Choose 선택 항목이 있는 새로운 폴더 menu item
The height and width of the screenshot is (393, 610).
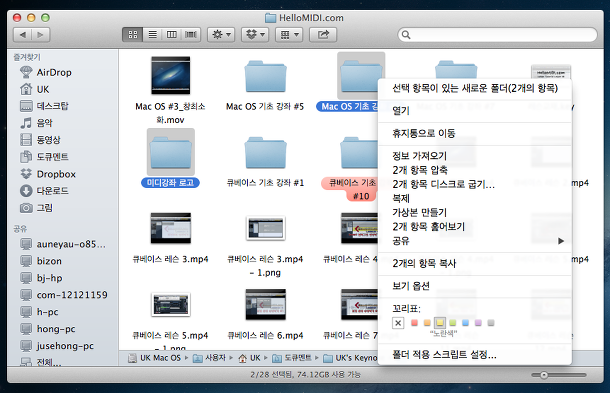point(475,88)
